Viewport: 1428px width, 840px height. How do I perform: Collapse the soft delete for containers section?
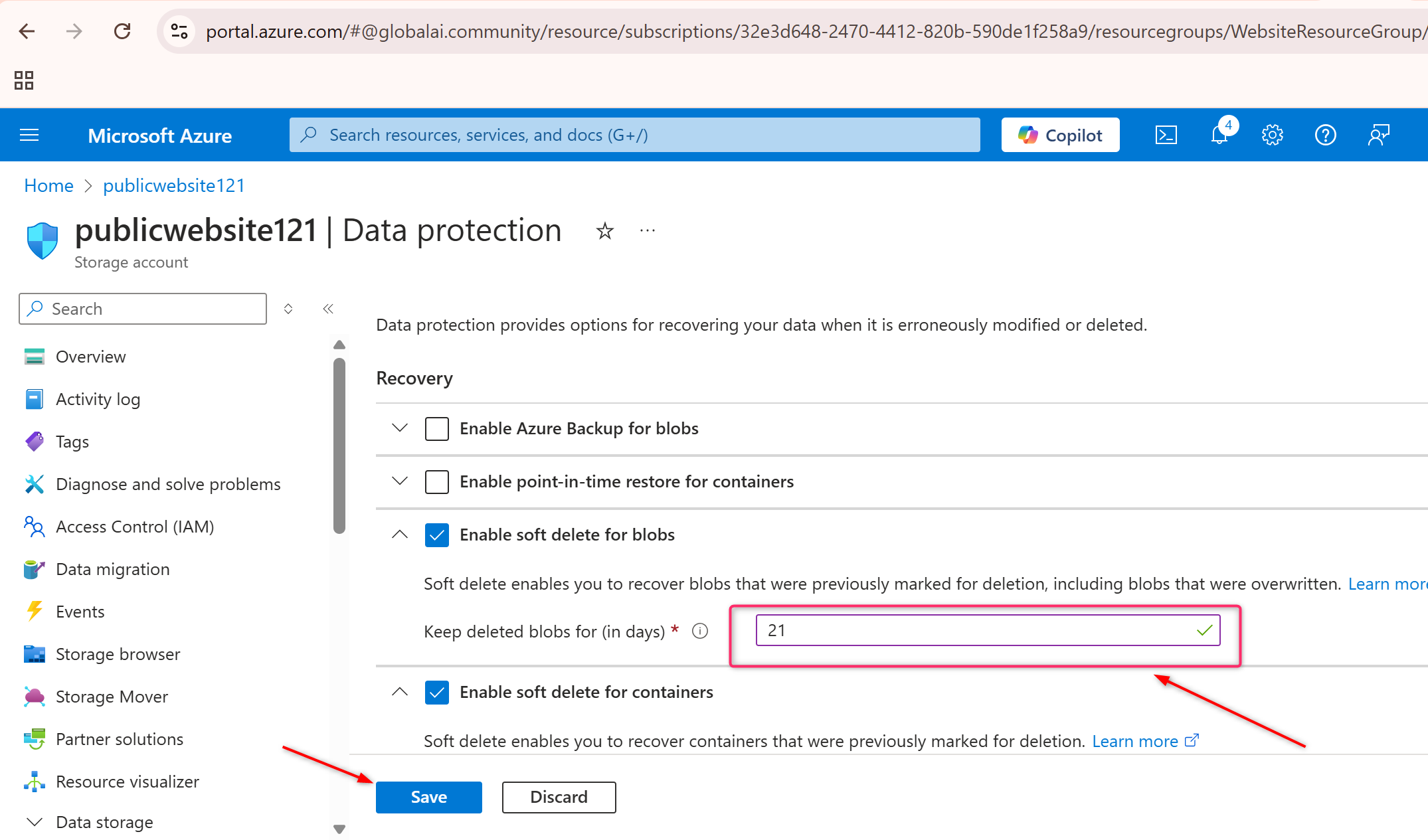click(x=400, y=692)
